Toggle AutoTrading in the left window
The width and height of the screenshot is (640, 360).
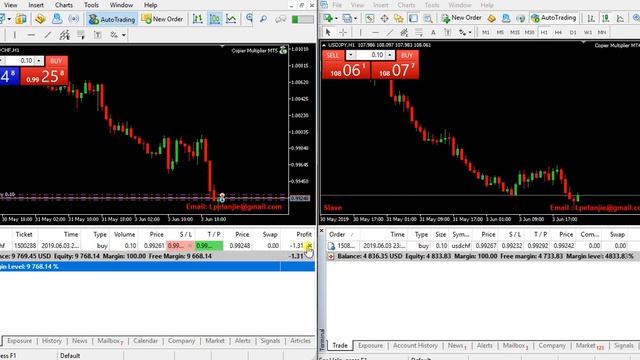tap(112, 19)
